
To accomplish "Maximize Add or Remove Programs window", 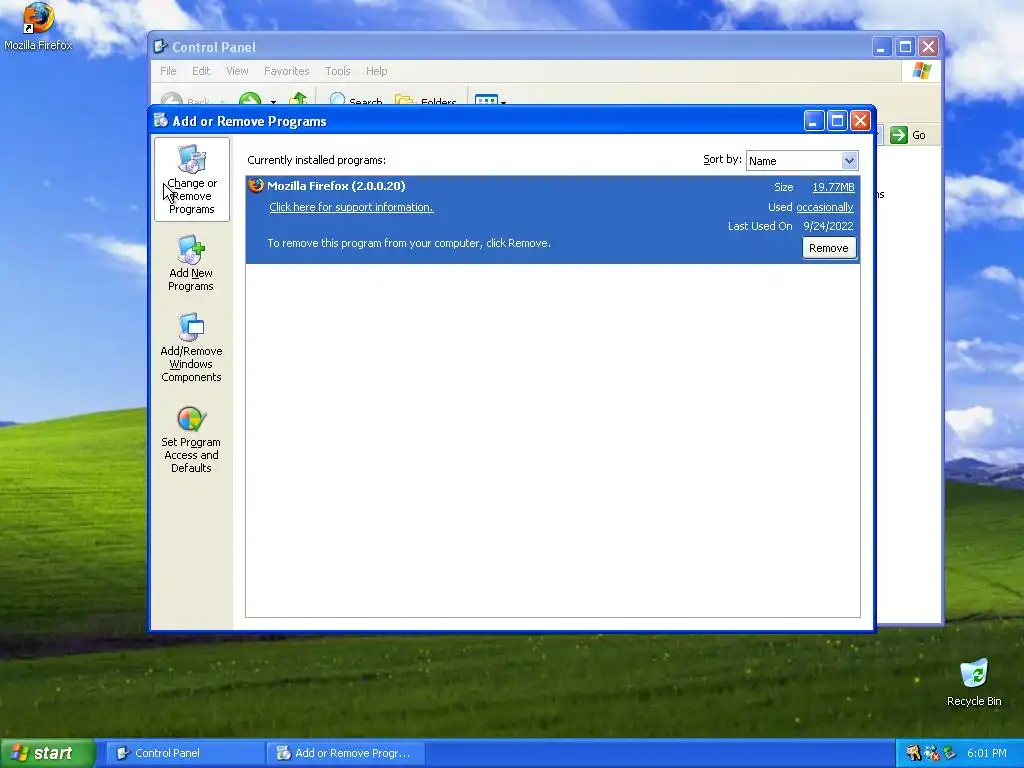I will (x=837, y=121).
